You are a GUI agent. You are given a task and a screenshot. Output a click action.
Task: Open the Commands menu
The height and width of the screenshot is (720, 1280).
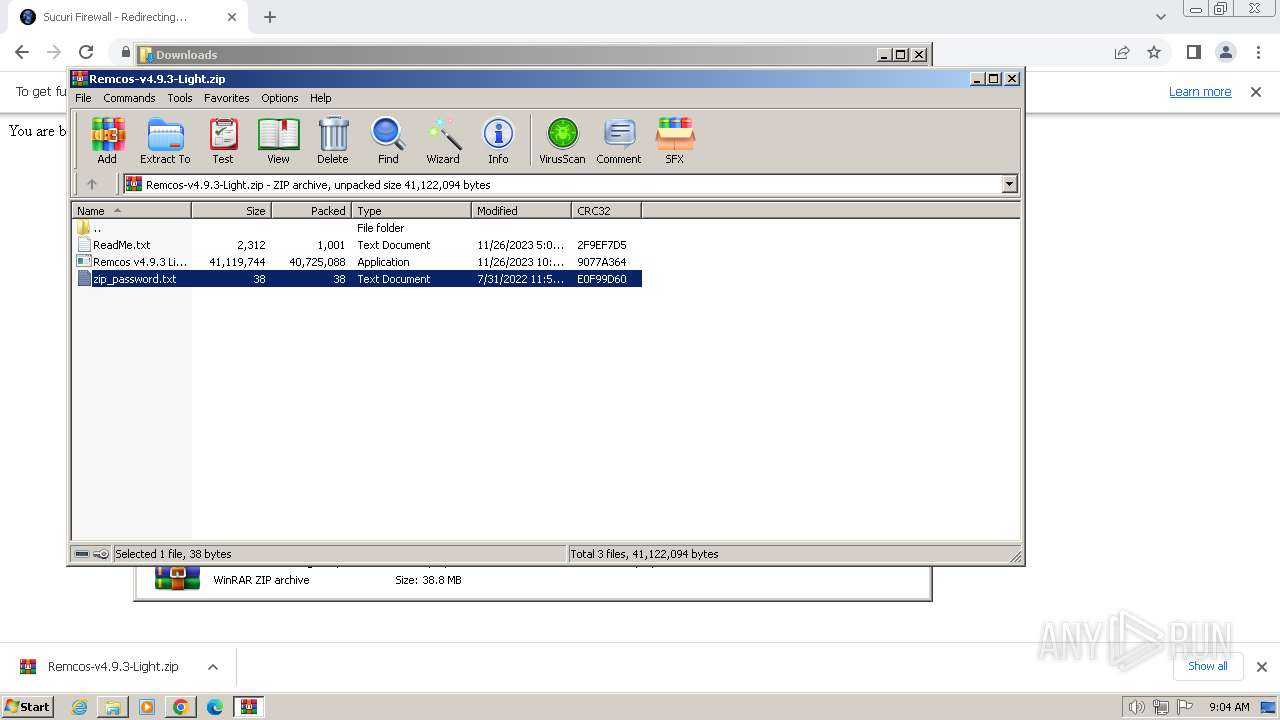click(129, 98)
